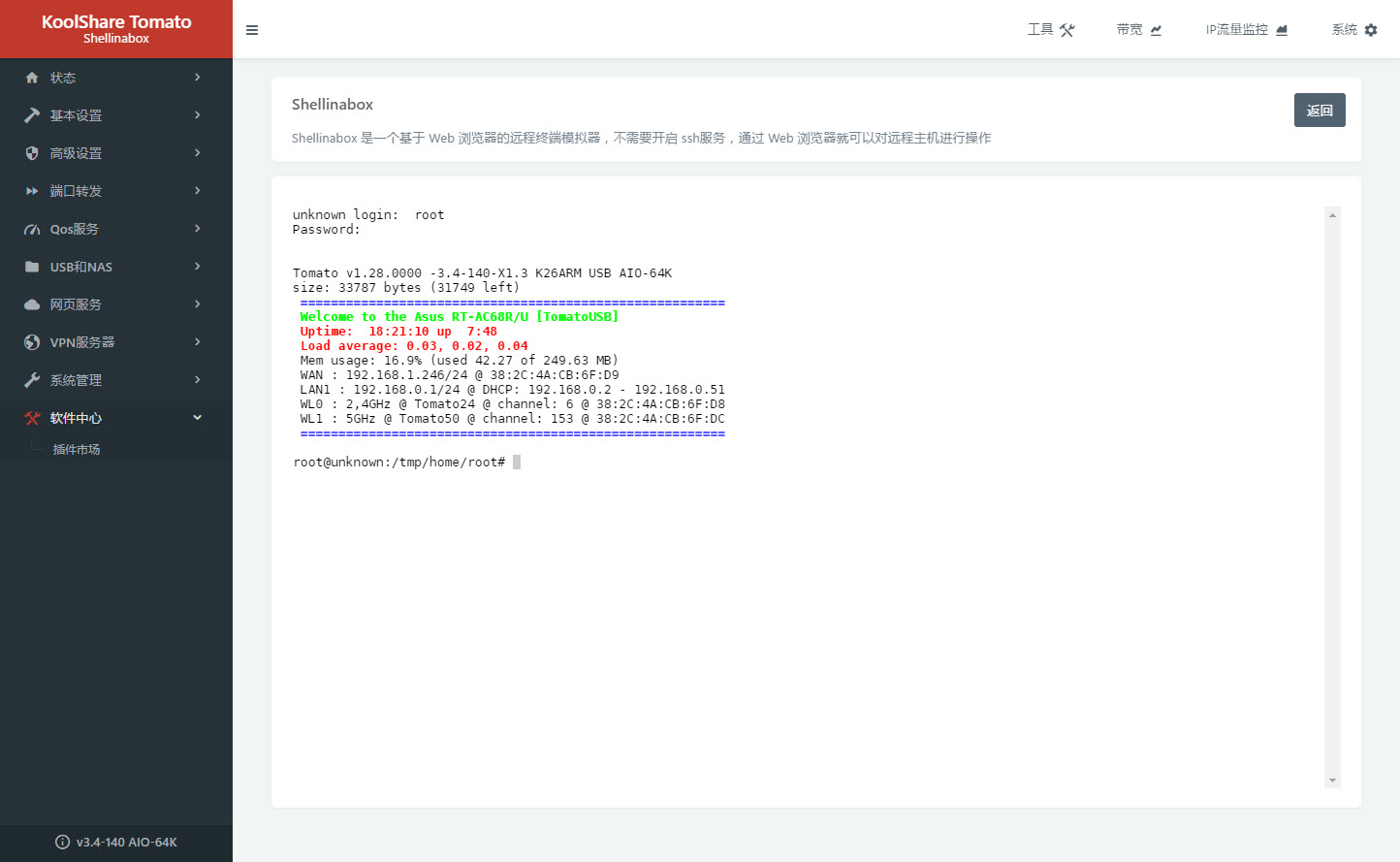The height and width of the screenshot is (862, 1400).
Task: Click the info icon beside firmware version
Action: [63, 843]
